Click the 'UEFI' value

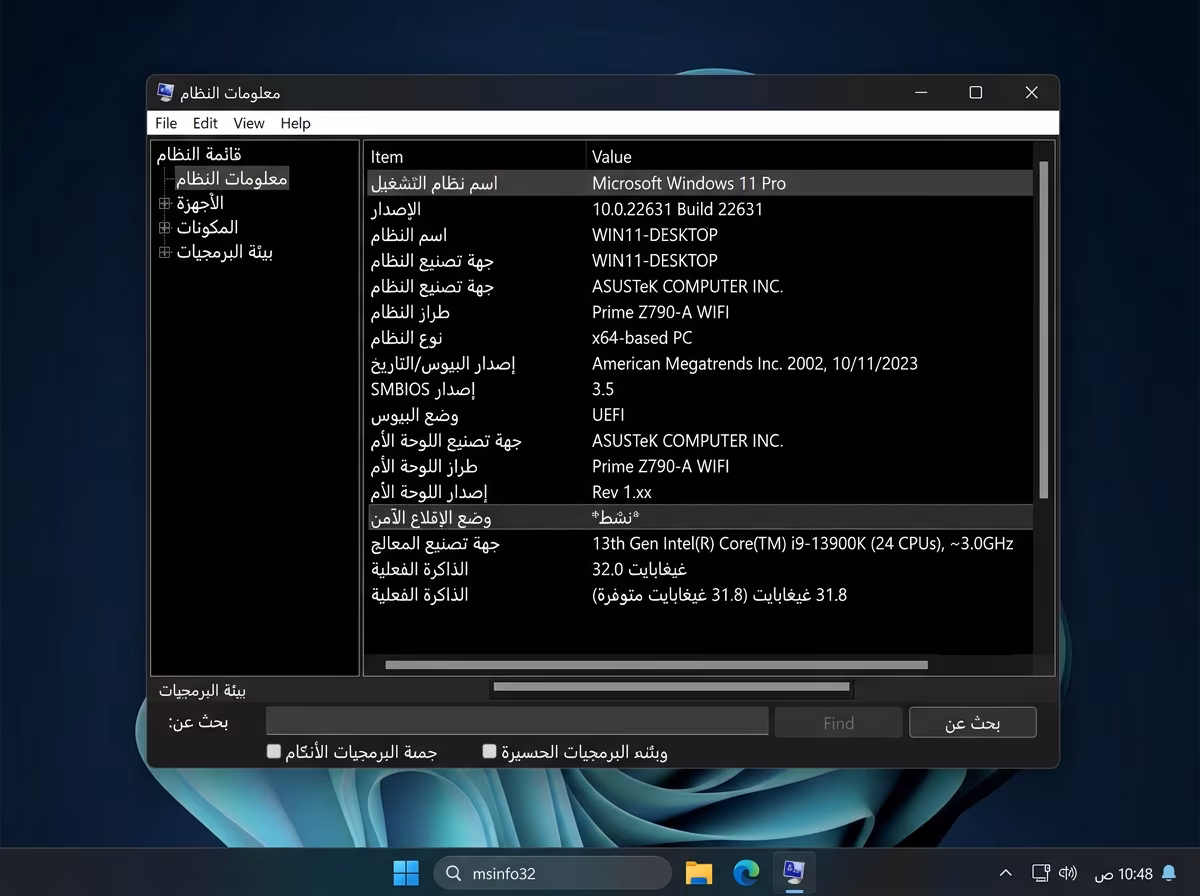pyautogui.click(x=608, y=415)
